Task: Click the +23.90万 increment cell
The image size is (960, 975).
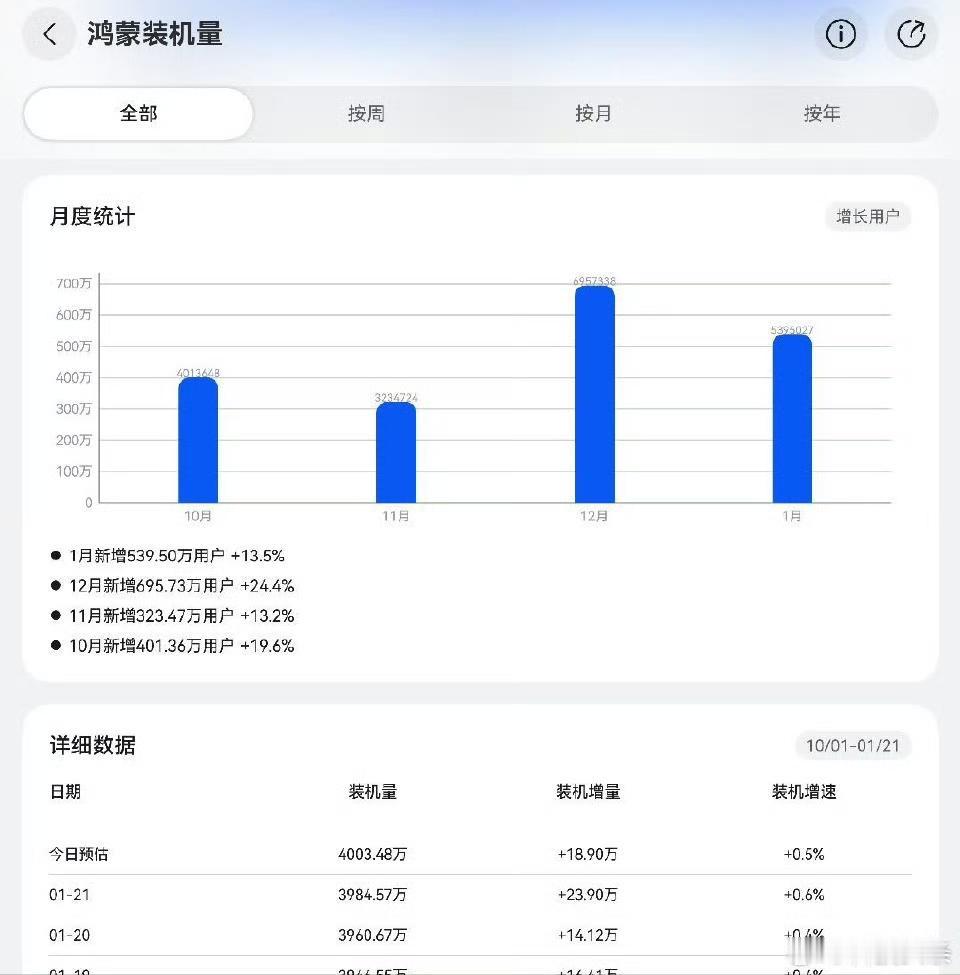Action: click(x=588, y=894)
